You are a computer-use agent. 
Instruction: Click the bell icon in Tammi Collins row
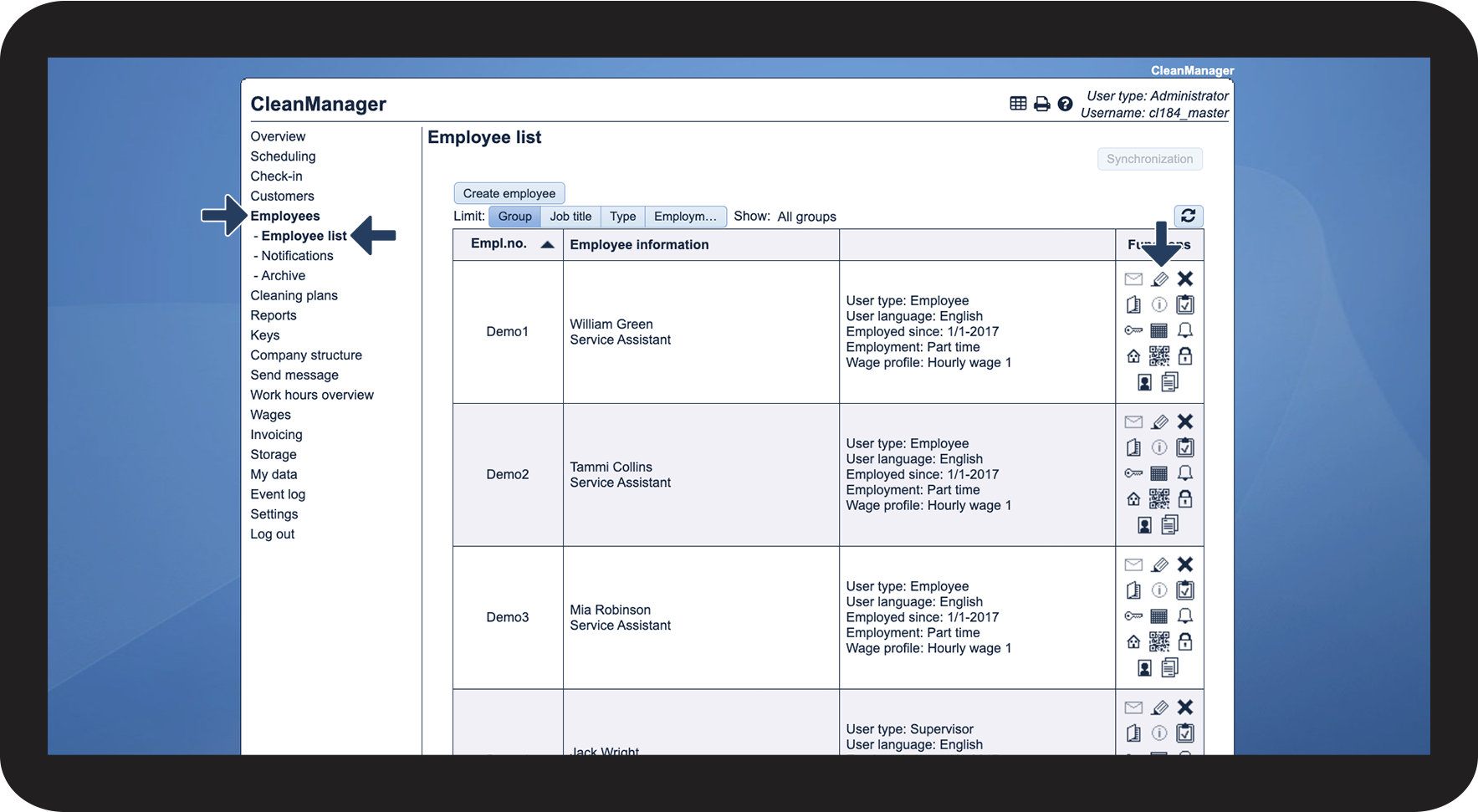pyautogui.click(x=1184, y=473)
